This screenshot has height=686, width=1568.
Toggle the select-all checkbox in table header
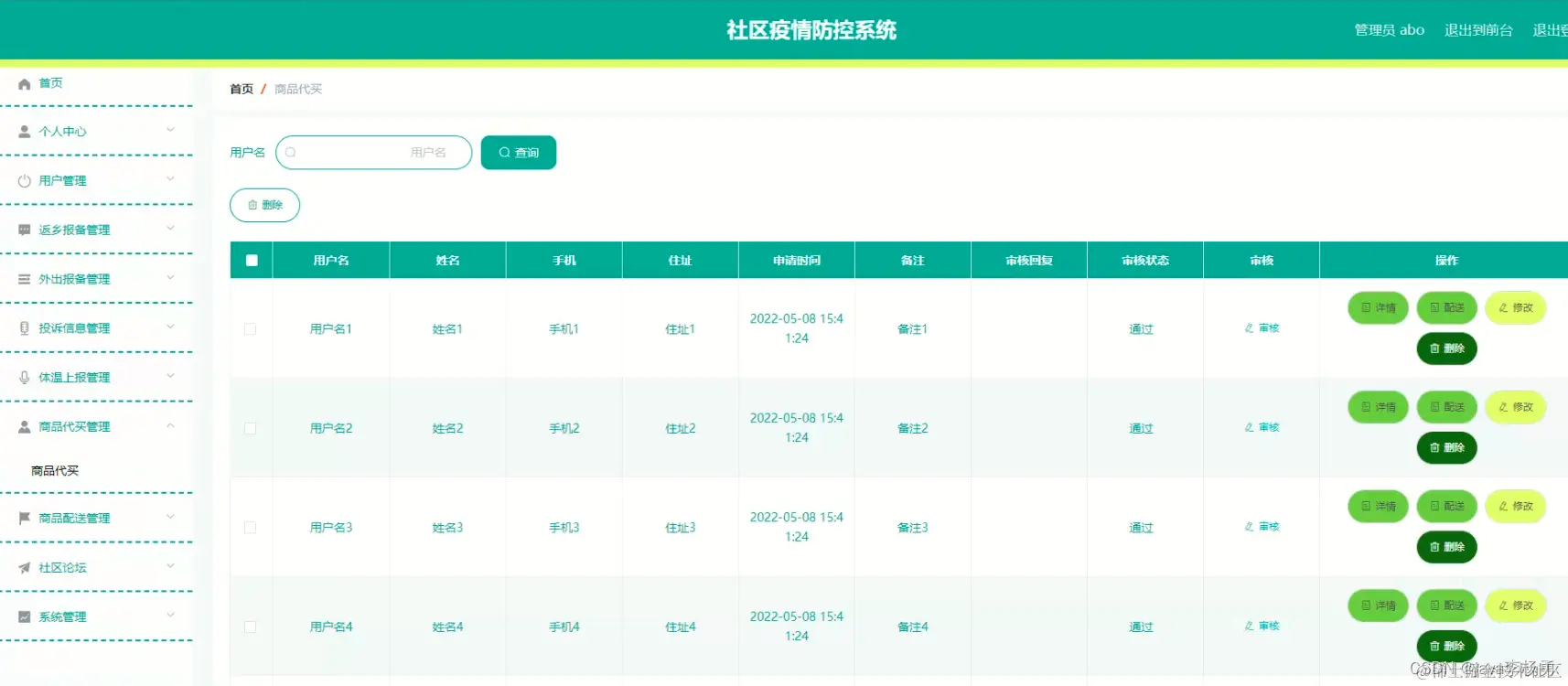252,261
